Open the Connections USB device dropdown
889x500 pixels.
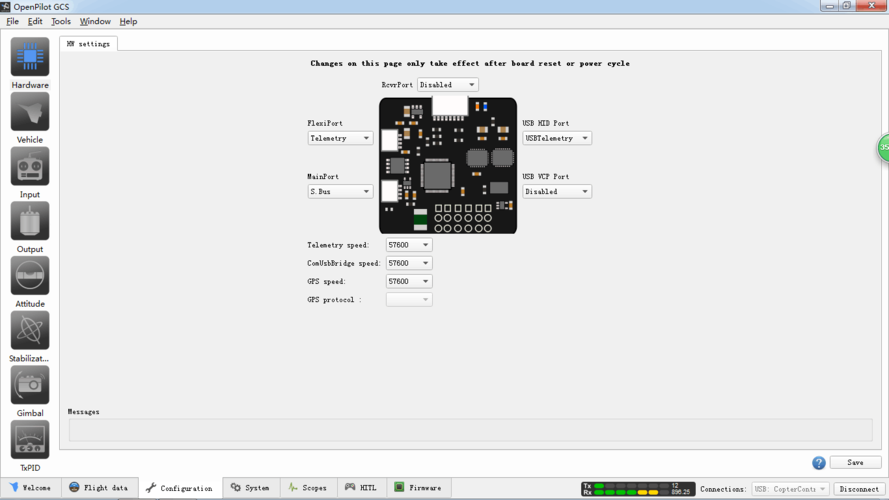(790, 489)
